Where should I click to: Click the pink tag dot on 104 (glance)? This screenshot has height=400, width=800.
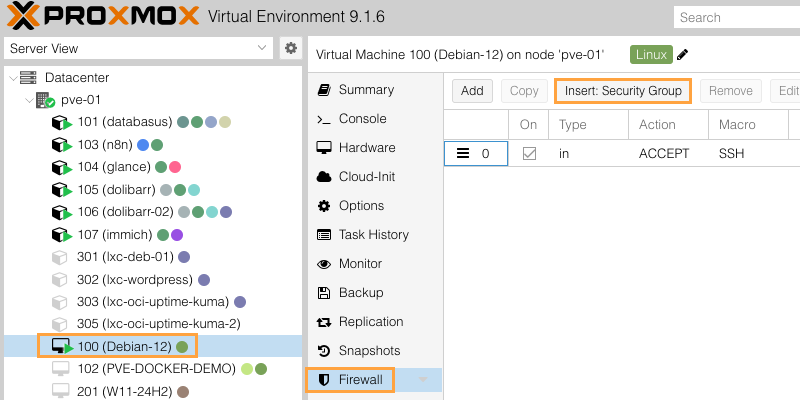tap(175, 167)
